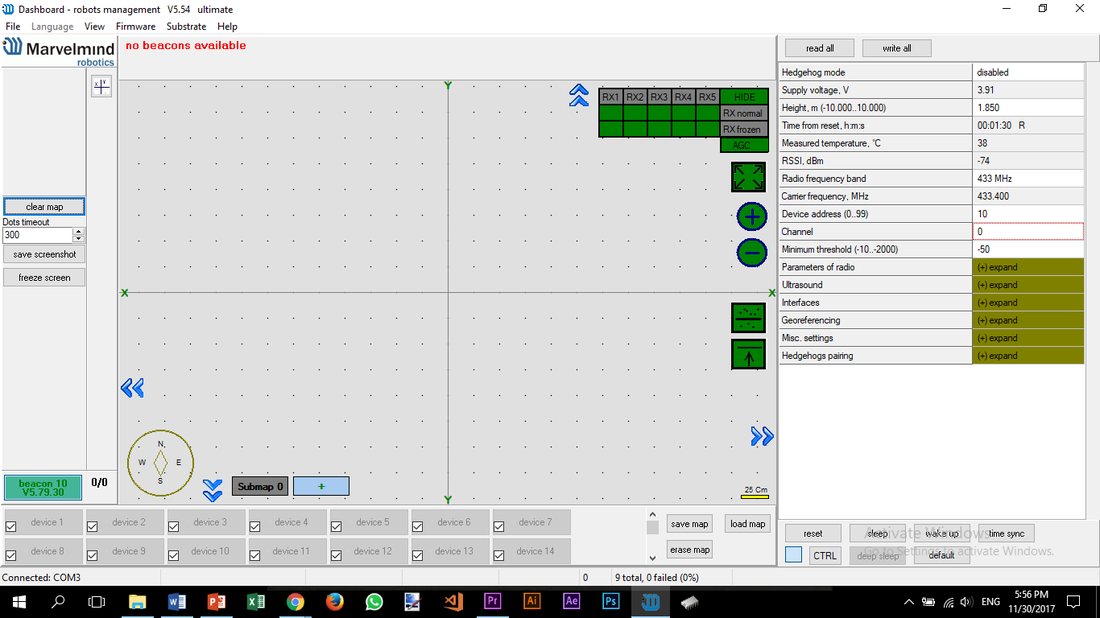
Task: Open the File menu
Action: (13, 26)
